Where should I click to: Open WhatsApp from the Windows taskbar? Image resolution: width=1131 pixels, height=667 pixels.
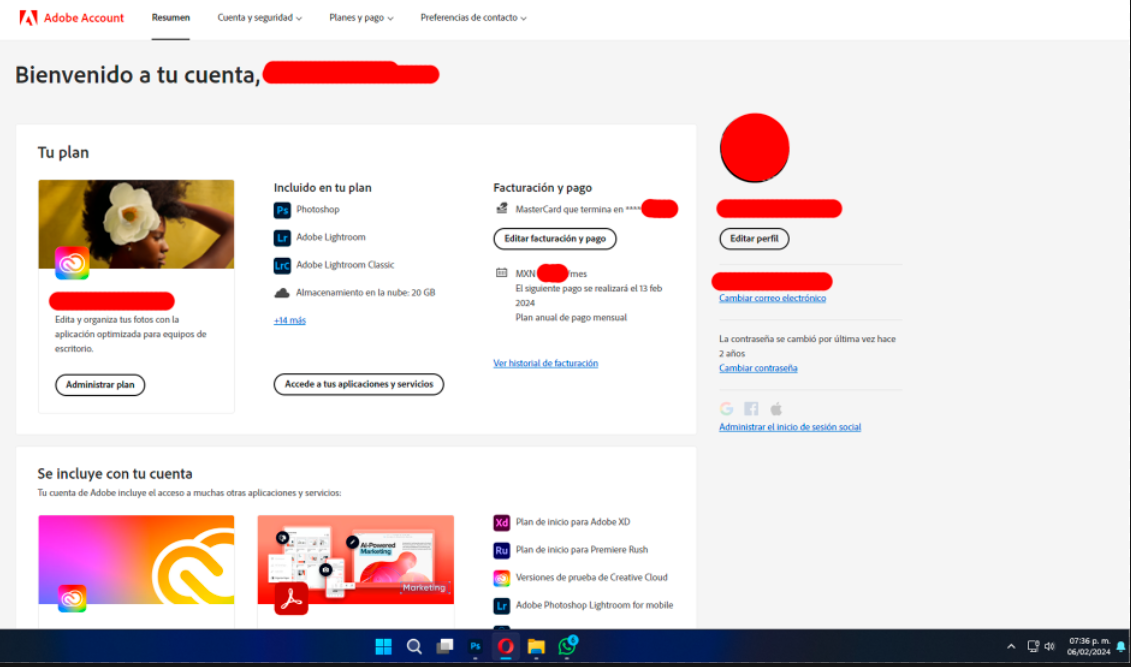567,647
